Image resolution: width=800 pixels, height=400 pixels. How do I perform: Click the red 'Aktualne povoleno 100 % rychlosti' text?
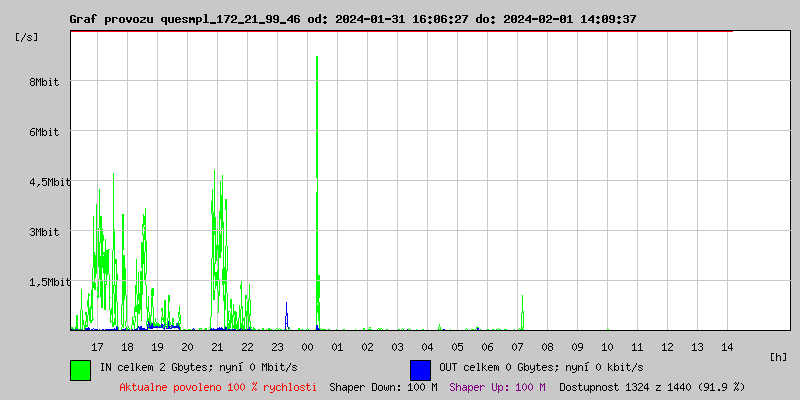[x=218, y=386]
